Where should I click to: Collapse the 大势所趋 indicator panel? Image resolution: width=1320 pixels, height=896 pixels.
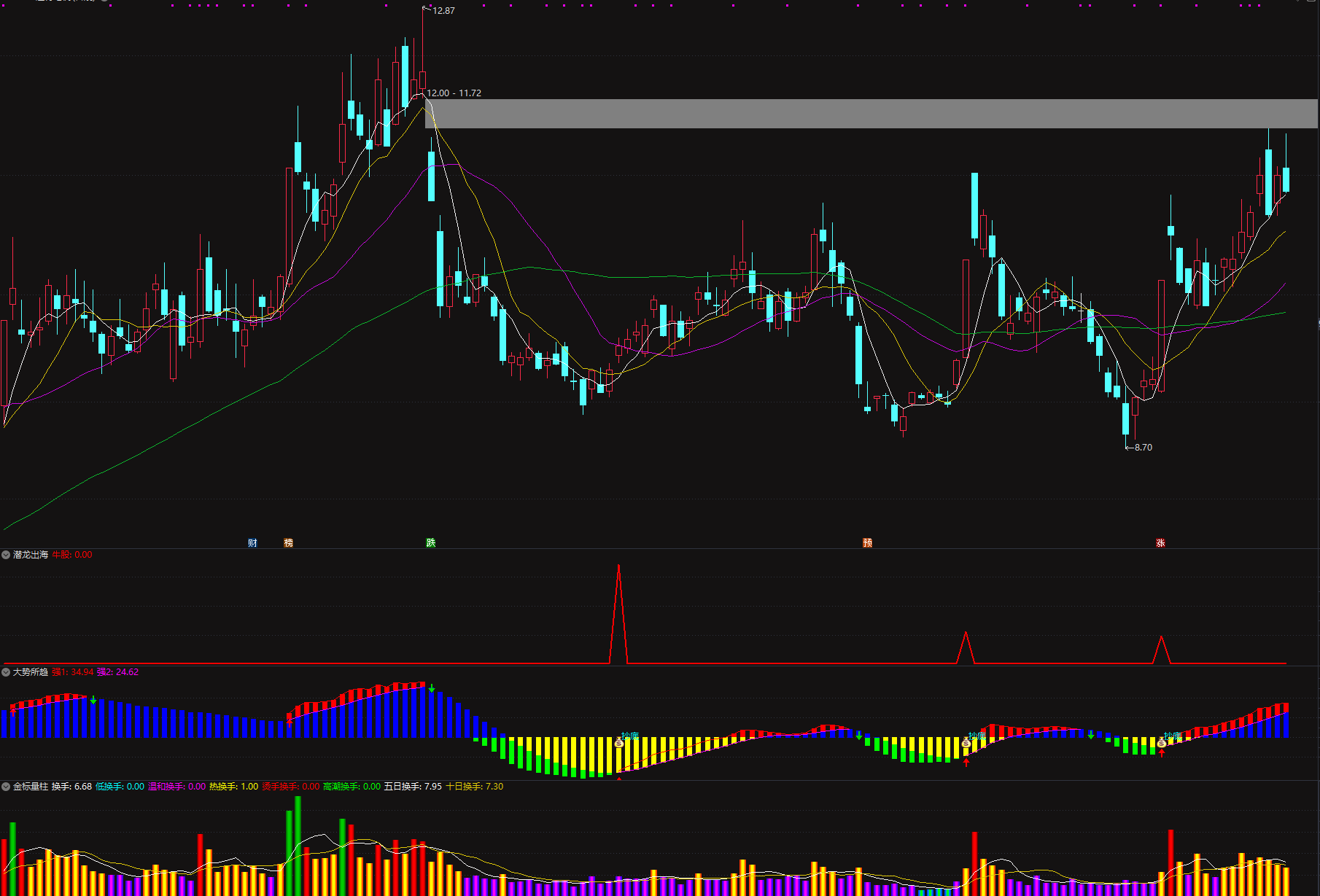click(x=6, y=672)
